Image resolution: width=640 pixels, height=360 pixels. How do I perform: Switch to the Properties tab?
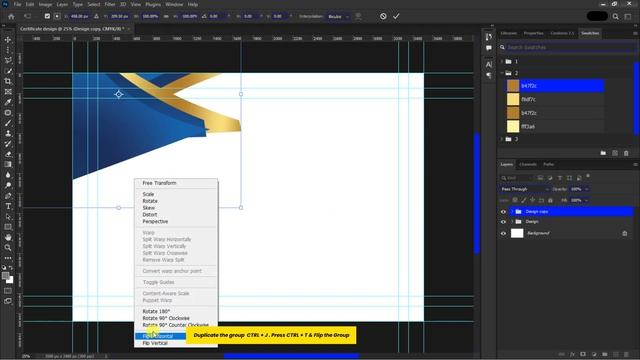point(533,33)
